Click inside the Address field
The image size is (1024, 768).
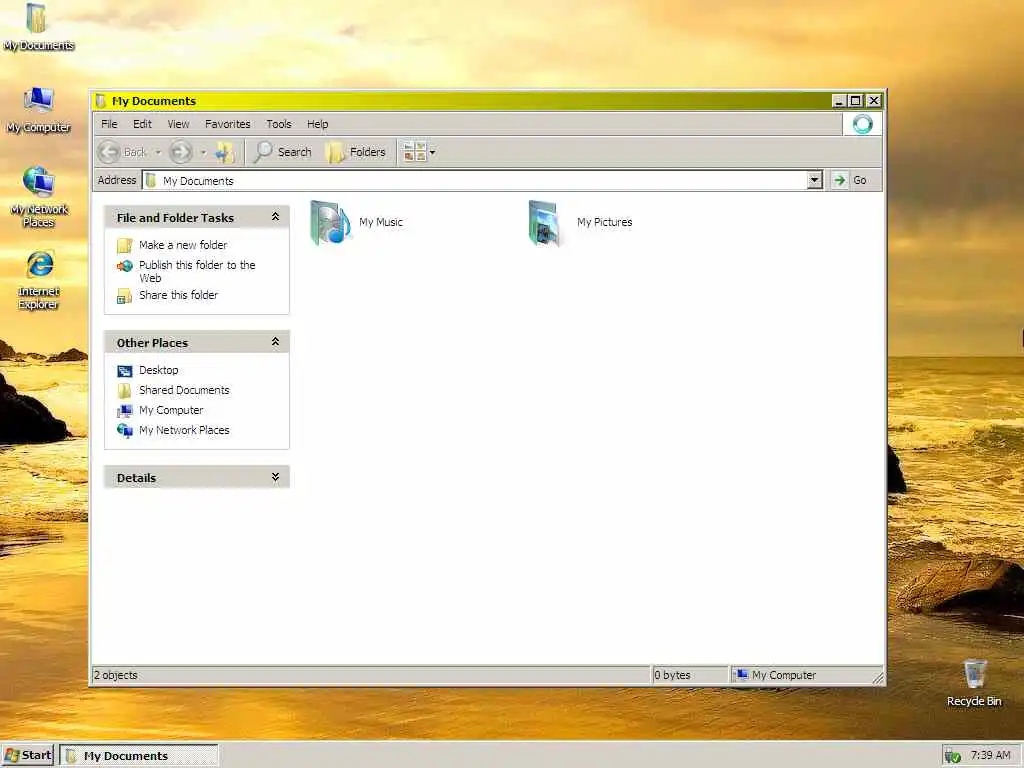482,180
